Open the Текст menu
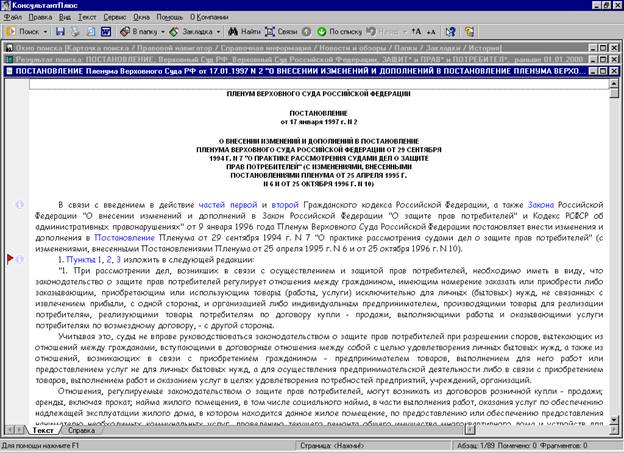 (x=87, y=17)
